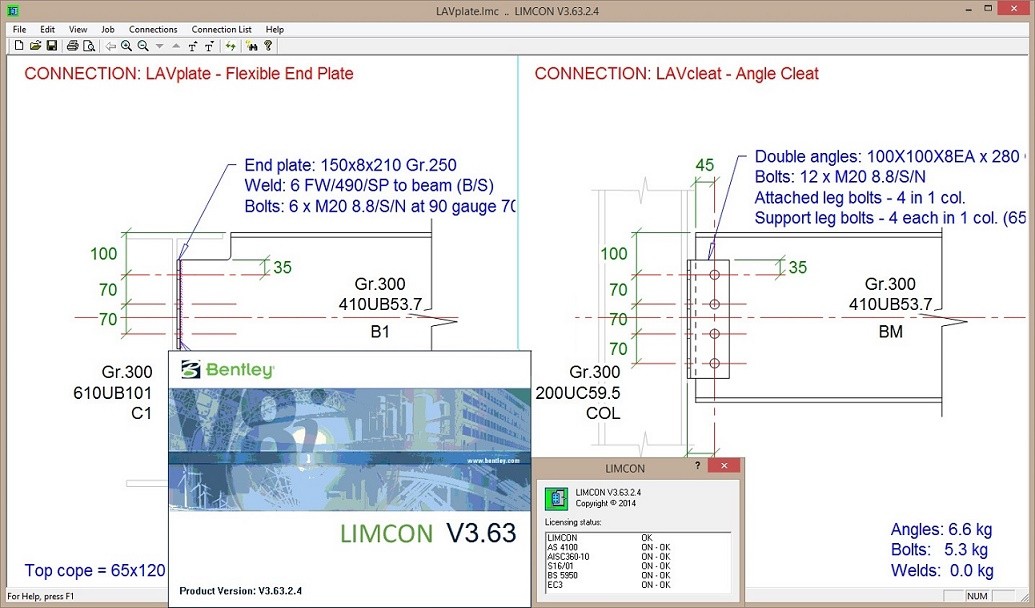Click the 'Angles: 6.6 kg' weight summary

tap(941, 529)
